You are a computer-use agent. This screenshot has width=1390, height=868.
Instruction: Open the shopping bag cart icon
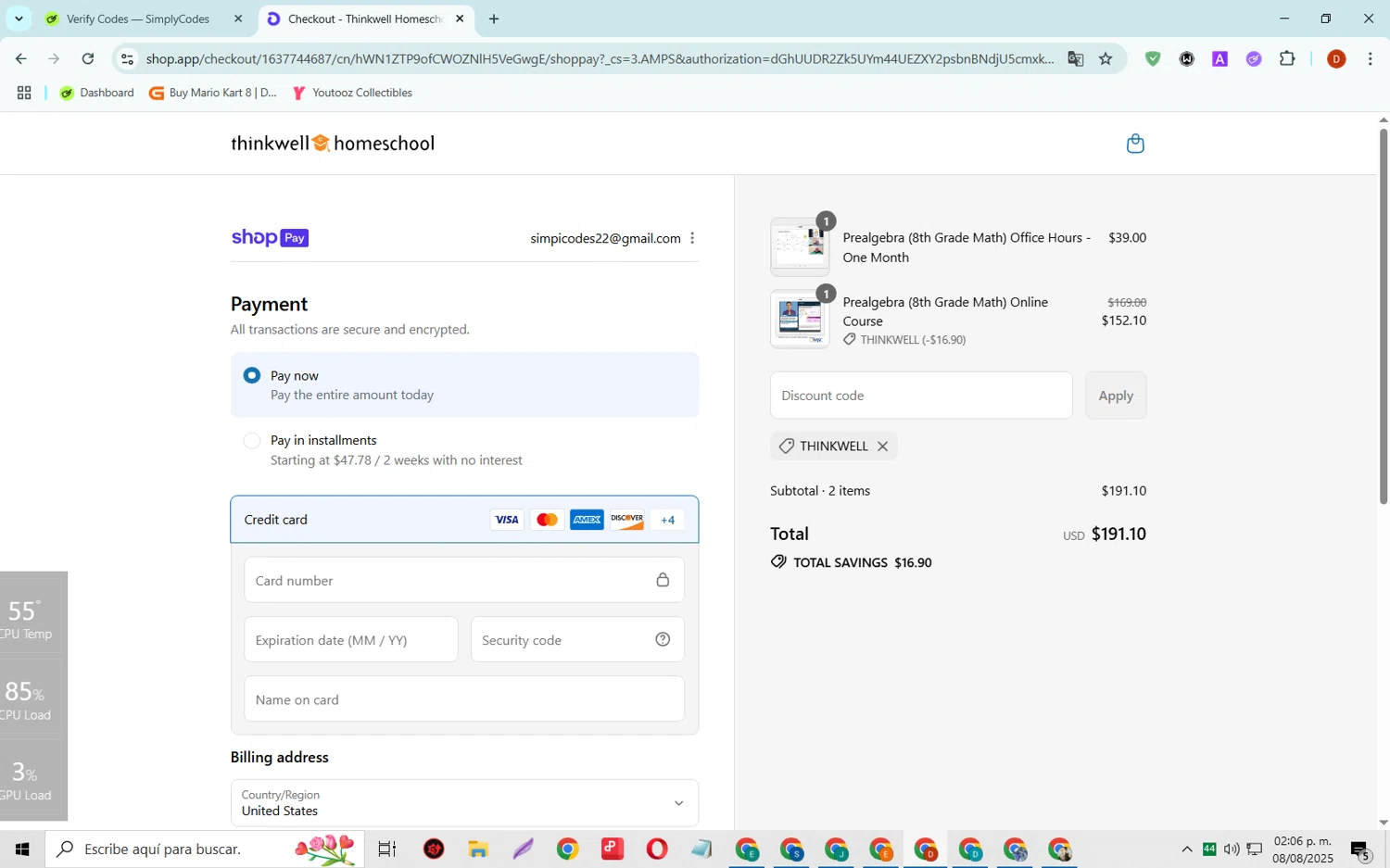coord(1135,144)
